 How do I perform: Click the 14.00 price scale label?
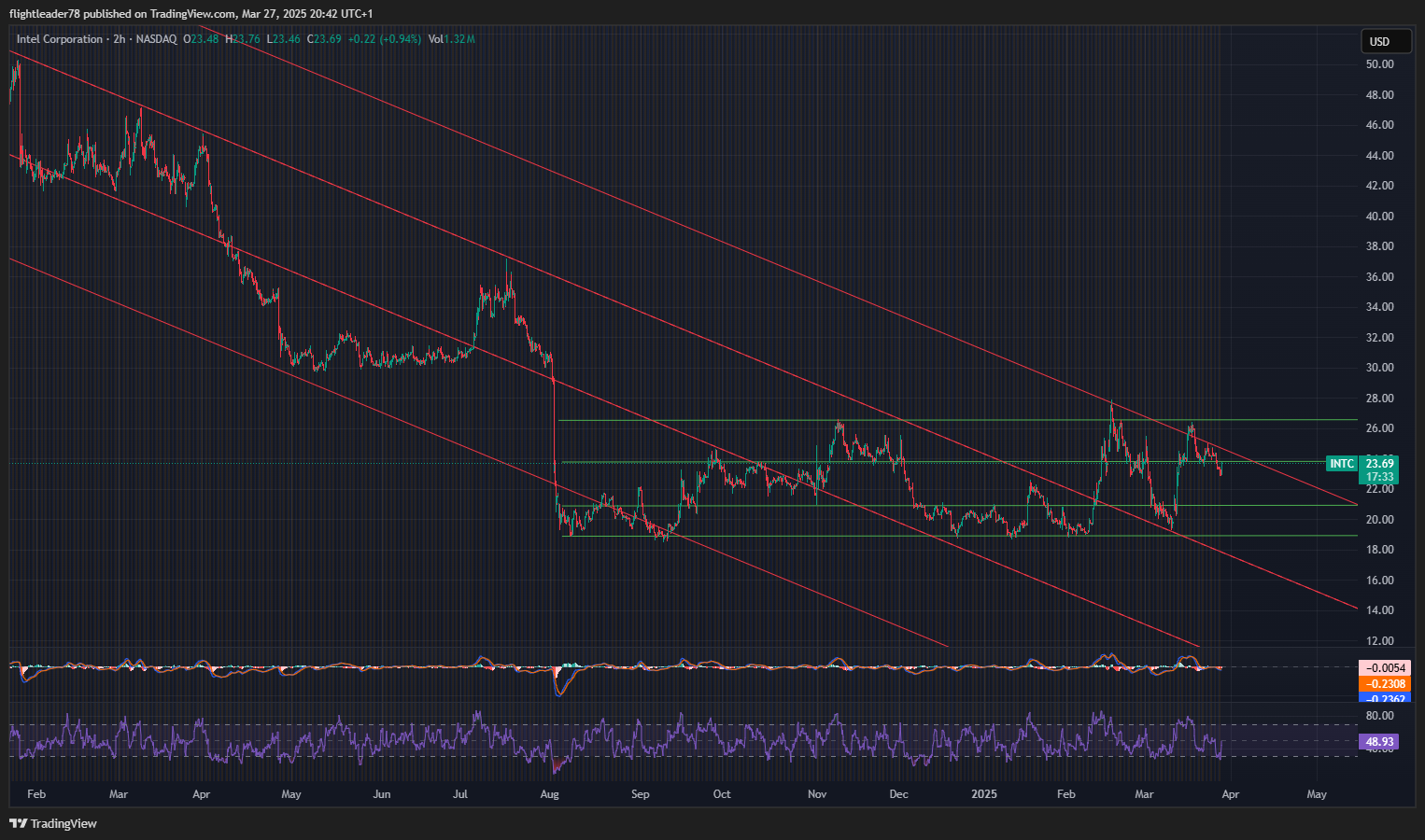(1379, 610)
